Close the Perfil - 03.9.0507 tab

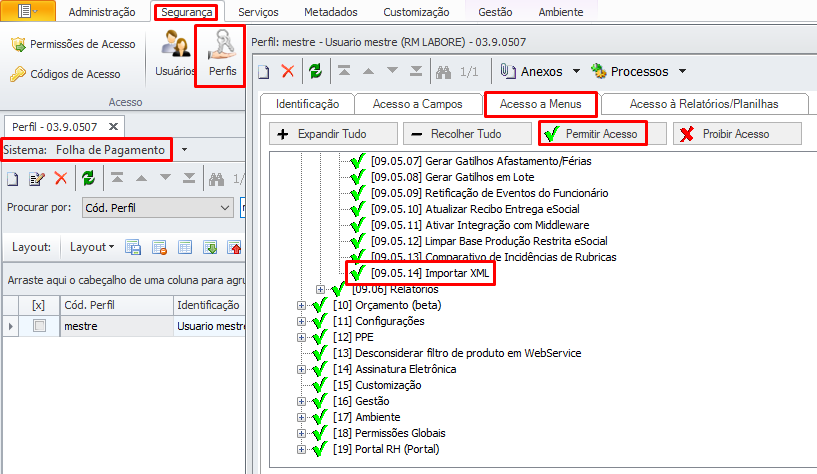[113, 127]
